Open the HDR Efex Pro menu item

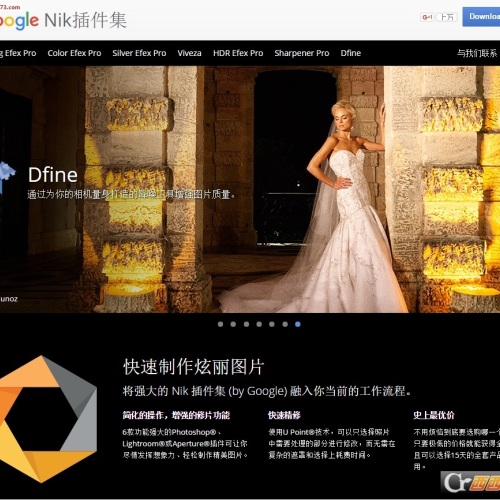[238, 53]
